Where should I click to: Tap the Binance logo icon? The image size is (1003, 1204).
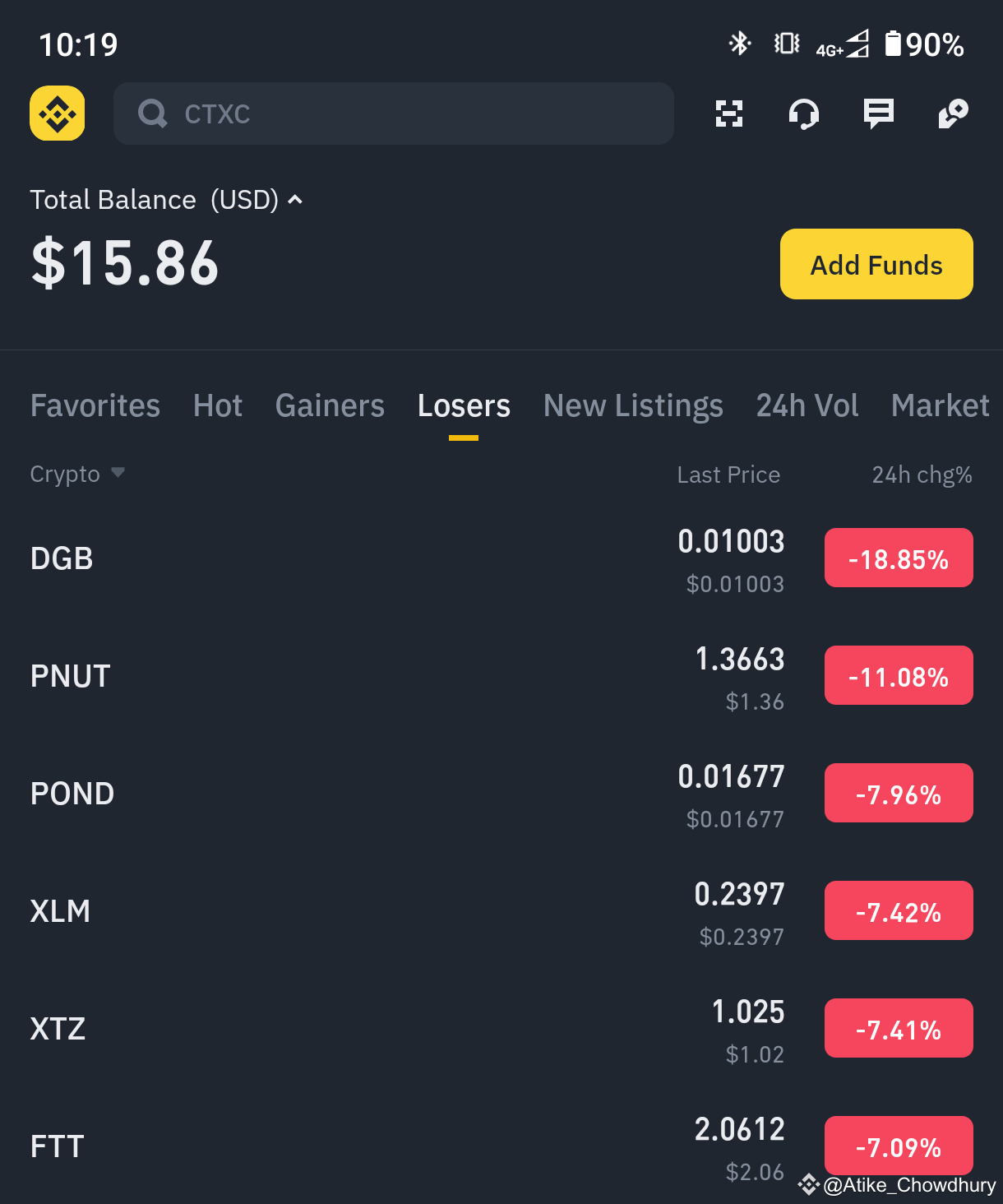click(x=58, y=113)
